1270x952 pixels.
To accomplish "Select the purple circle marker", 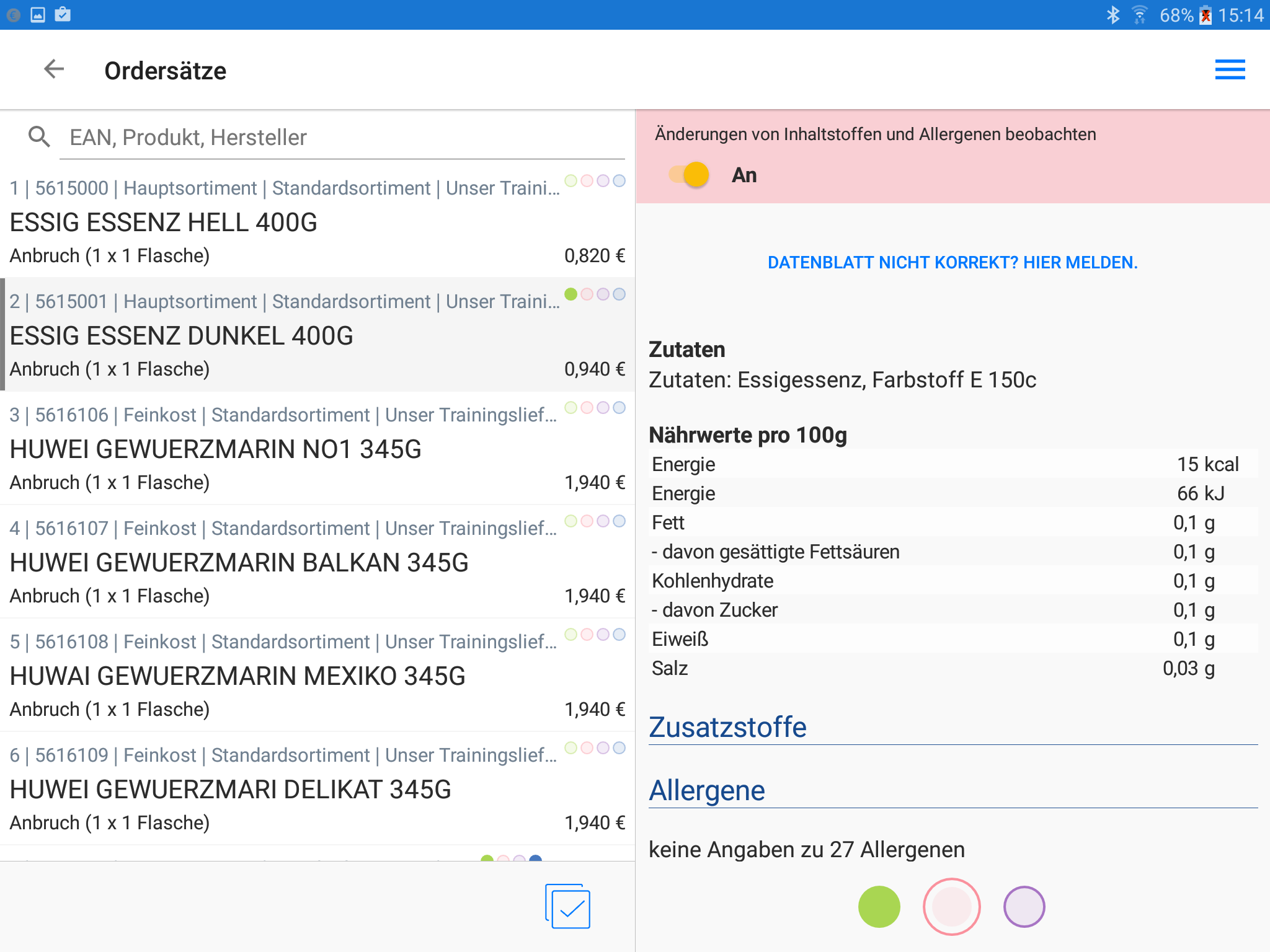I will click(1024, 907).
